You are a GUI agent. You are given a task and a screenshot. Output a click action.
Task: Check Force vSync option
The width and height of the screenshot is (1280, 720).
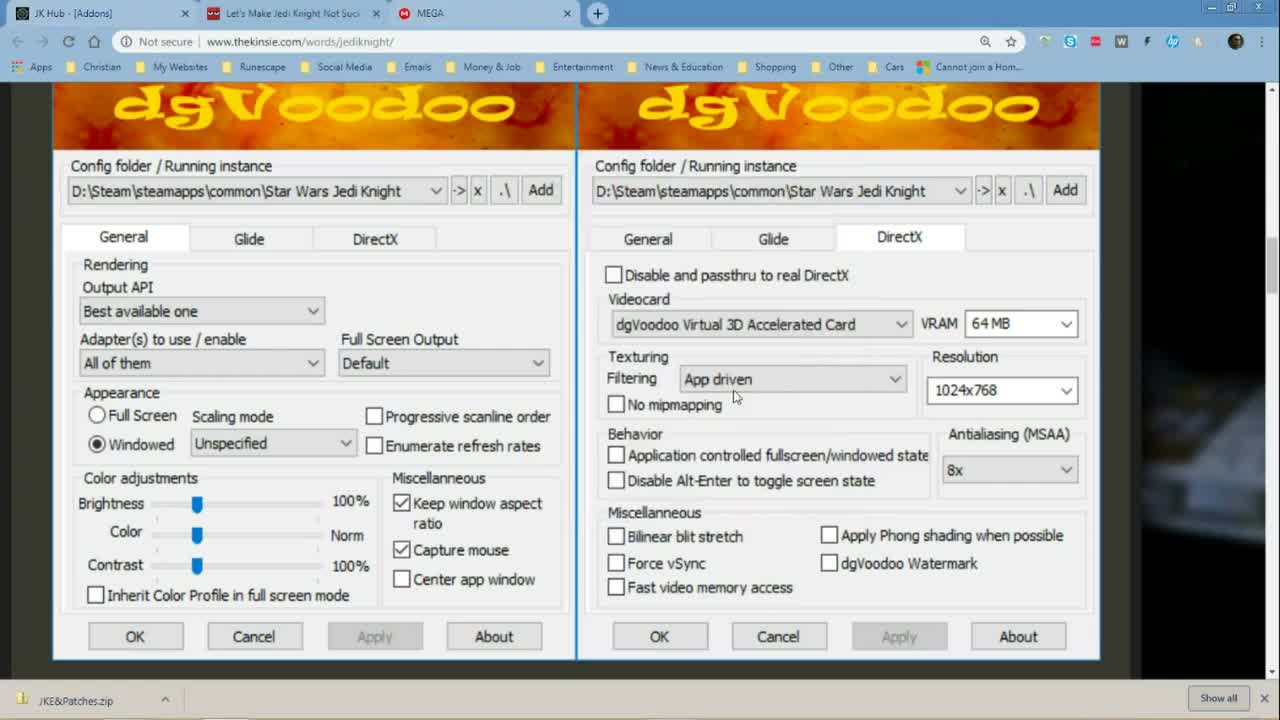[616, 563]
